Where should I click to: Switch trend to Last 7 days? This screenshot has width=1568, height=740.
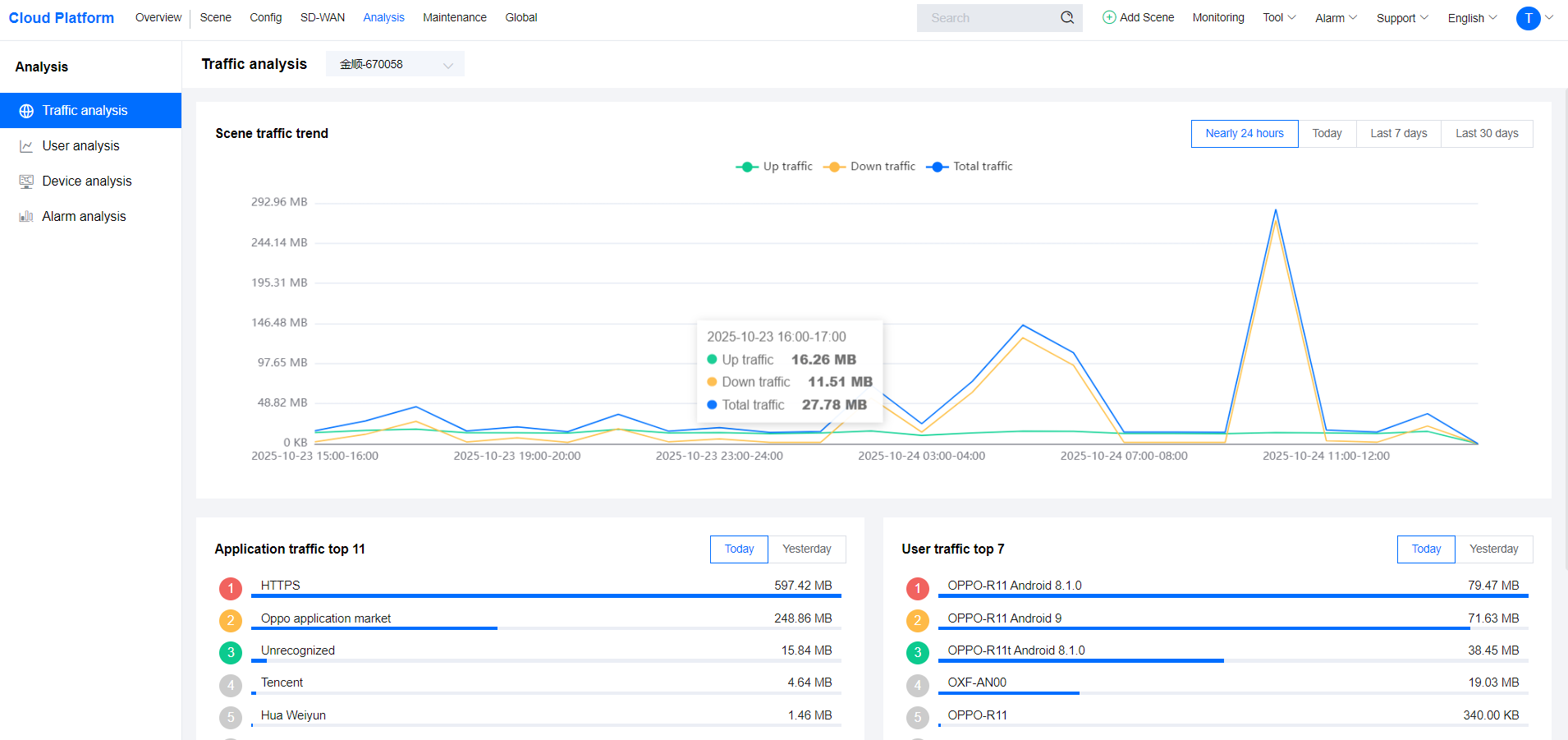[1398, 134]
